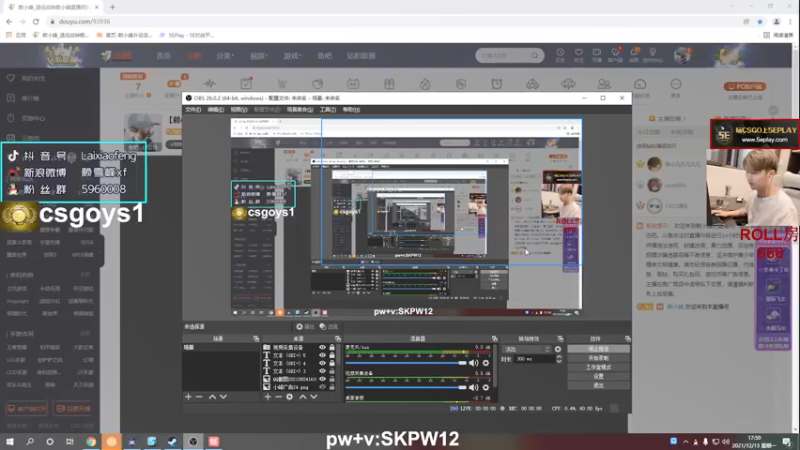Remove selected scene with minus icon

point(199,396)
